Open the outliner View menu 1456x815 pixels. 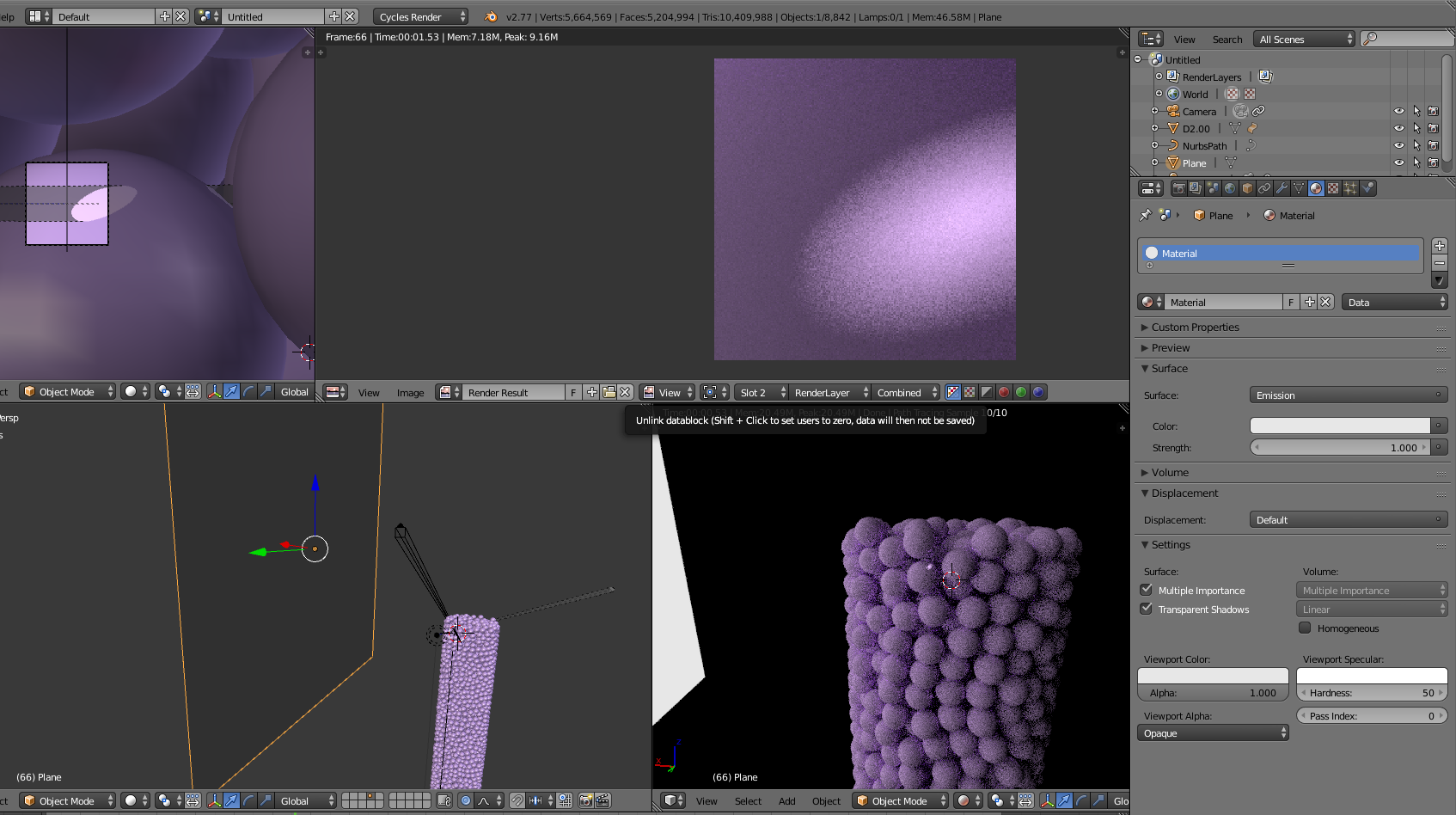1184,39
